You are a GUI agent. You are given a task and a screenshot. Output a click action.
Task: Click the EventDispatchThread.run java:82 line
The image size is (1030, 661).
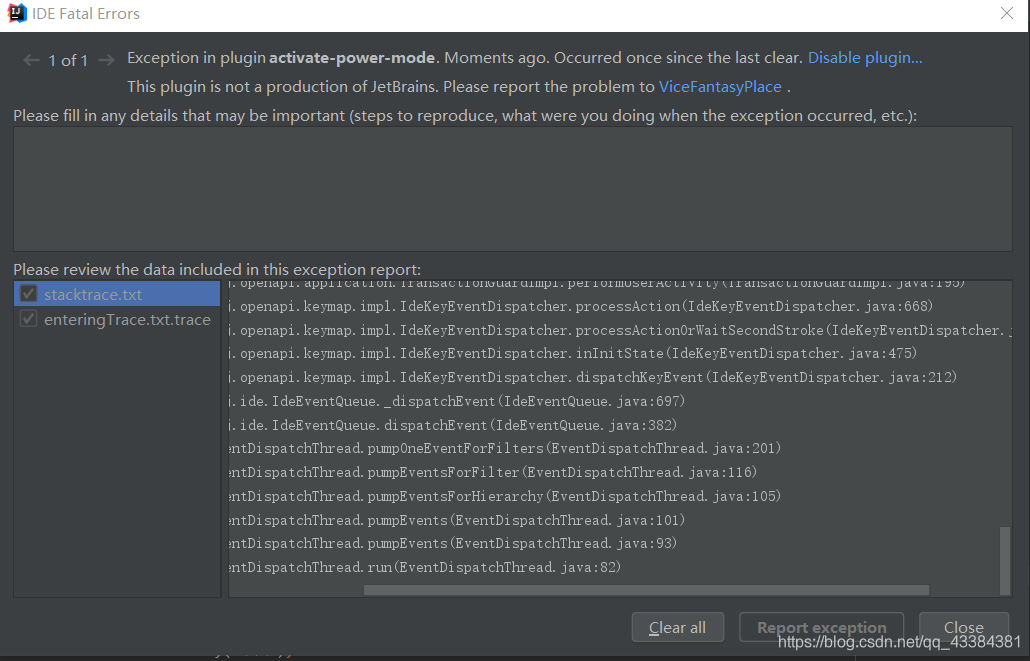click(x=425, y=567)
